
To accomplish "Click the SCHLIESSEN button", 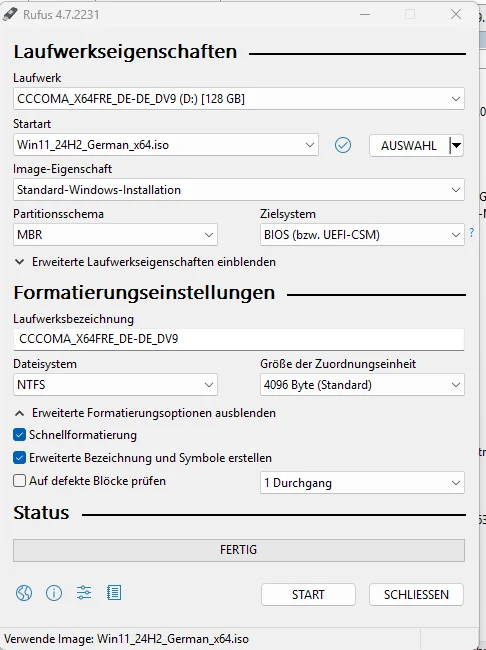I will click(416, 594).
